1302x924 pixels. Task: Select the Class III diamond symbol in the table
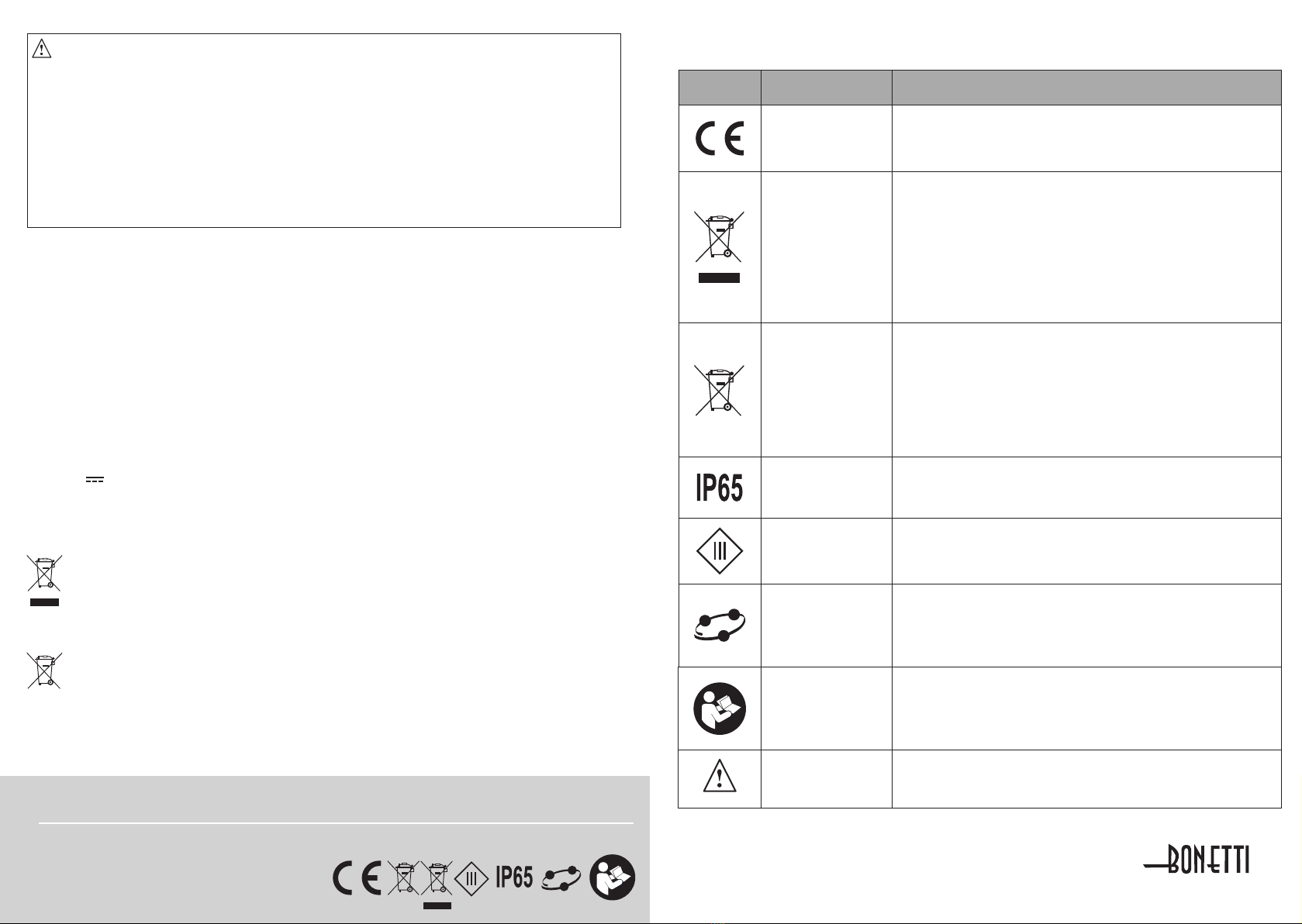[x=720, y=551]
